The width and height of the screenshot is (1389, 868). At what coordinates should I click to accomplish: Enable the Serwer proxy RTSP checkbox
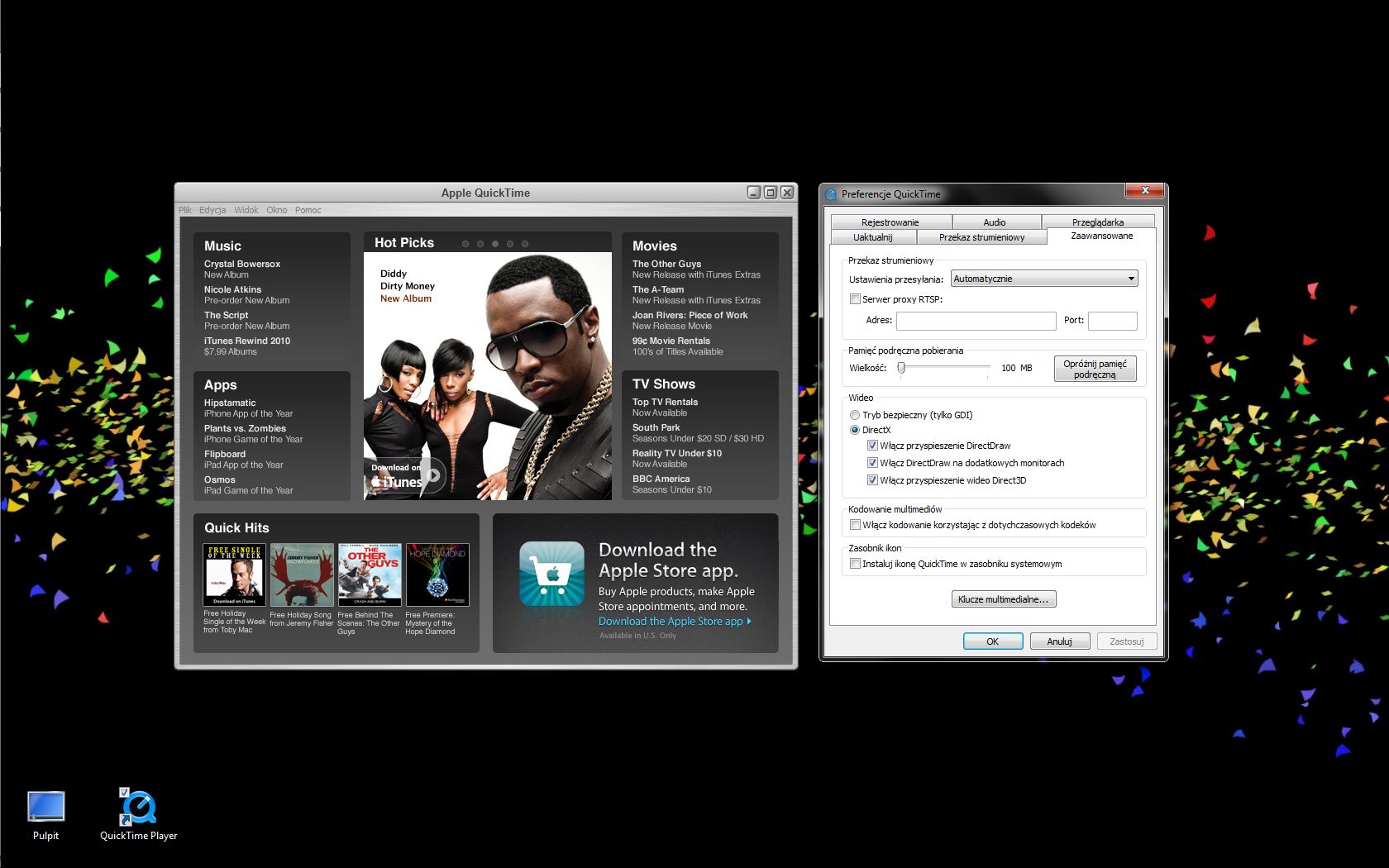[x=856, y=299]
